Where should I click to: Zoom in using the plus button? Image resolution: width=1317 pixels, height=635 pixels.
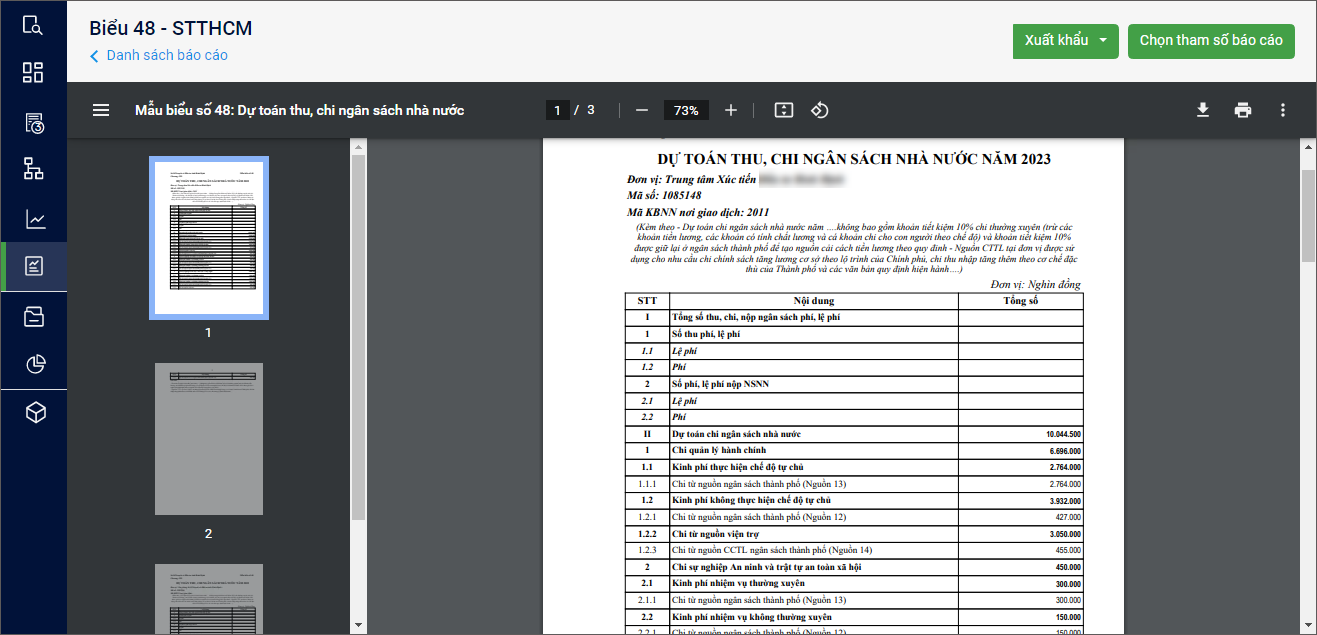pyautogui.click(x=731, y=110)
